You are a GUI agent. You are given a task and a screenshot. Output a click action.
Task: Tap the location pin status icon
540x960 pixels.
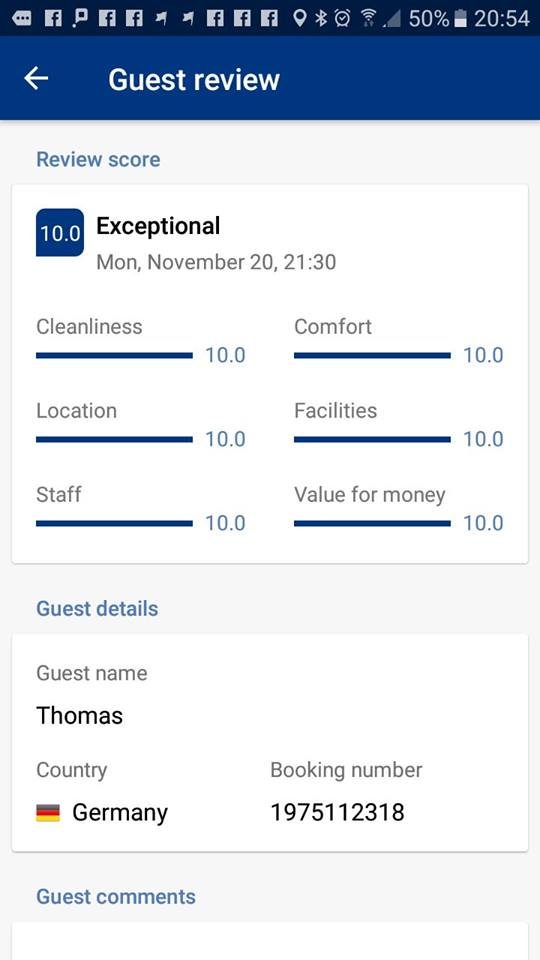click(299, 18)
